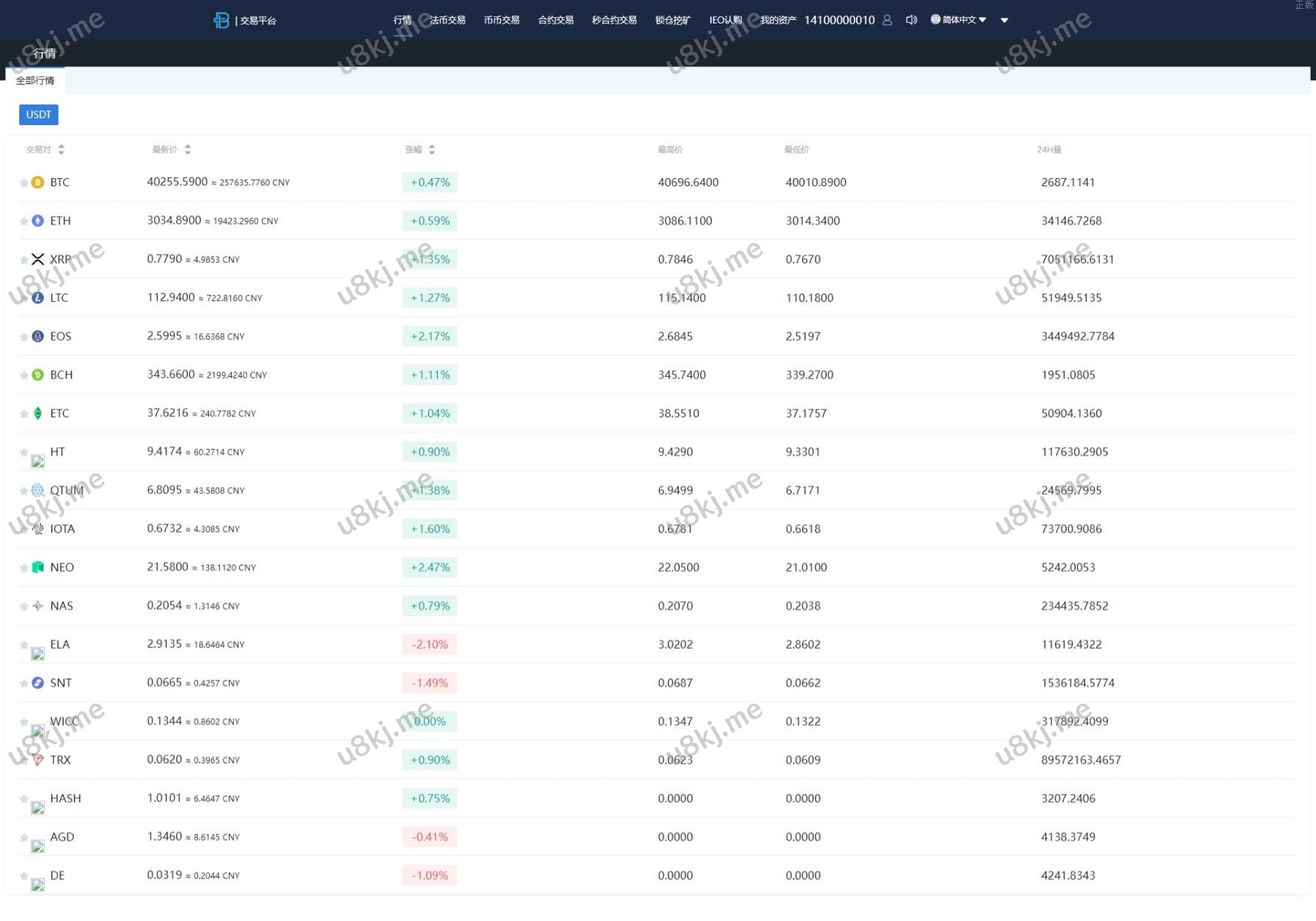Toggle the favorite star for EOS
Image resolution: width=1316 pixels, height=921 pixels.
click(x=24, y=337)
